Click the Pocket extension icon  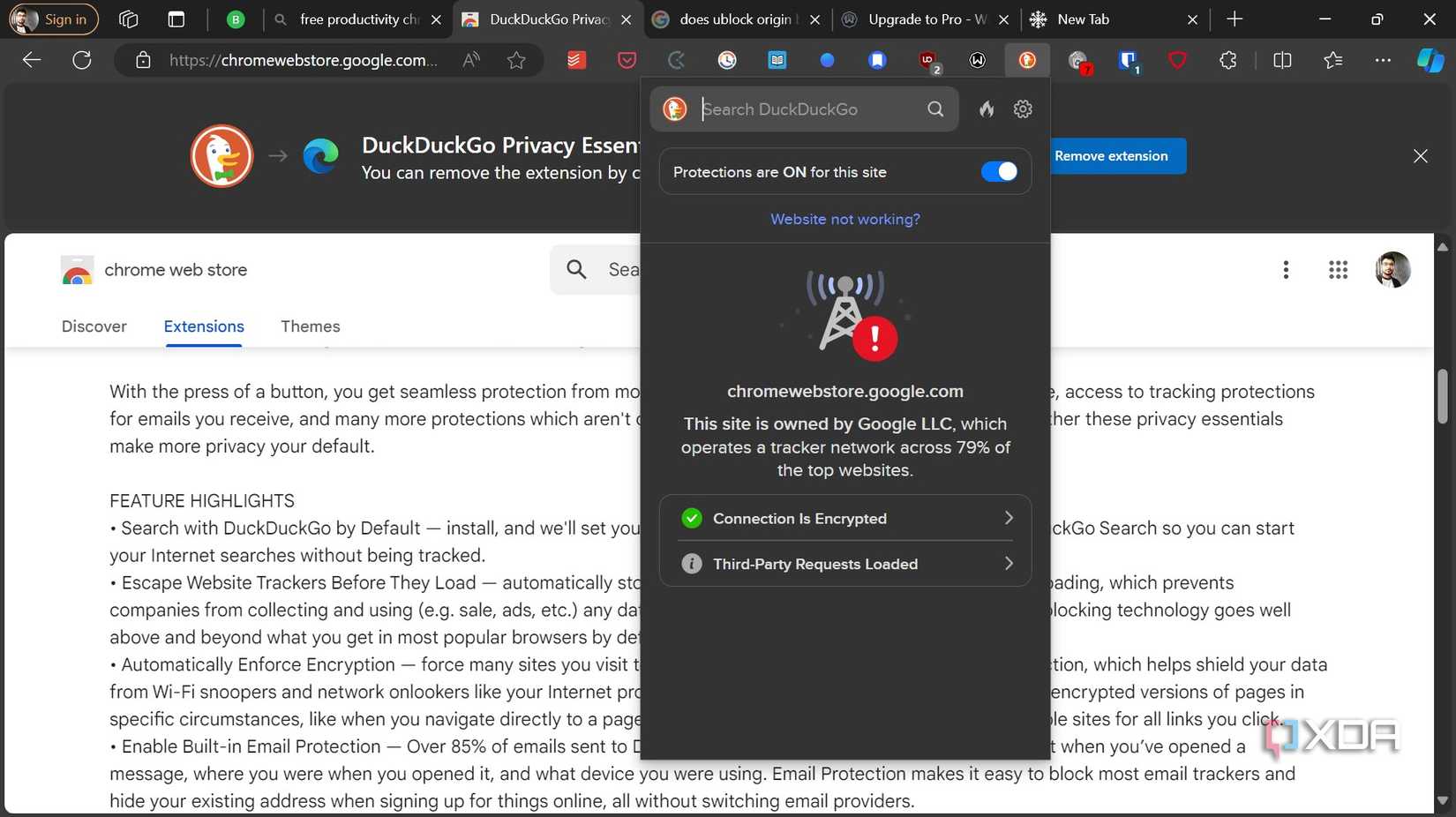tap(626, 60)
